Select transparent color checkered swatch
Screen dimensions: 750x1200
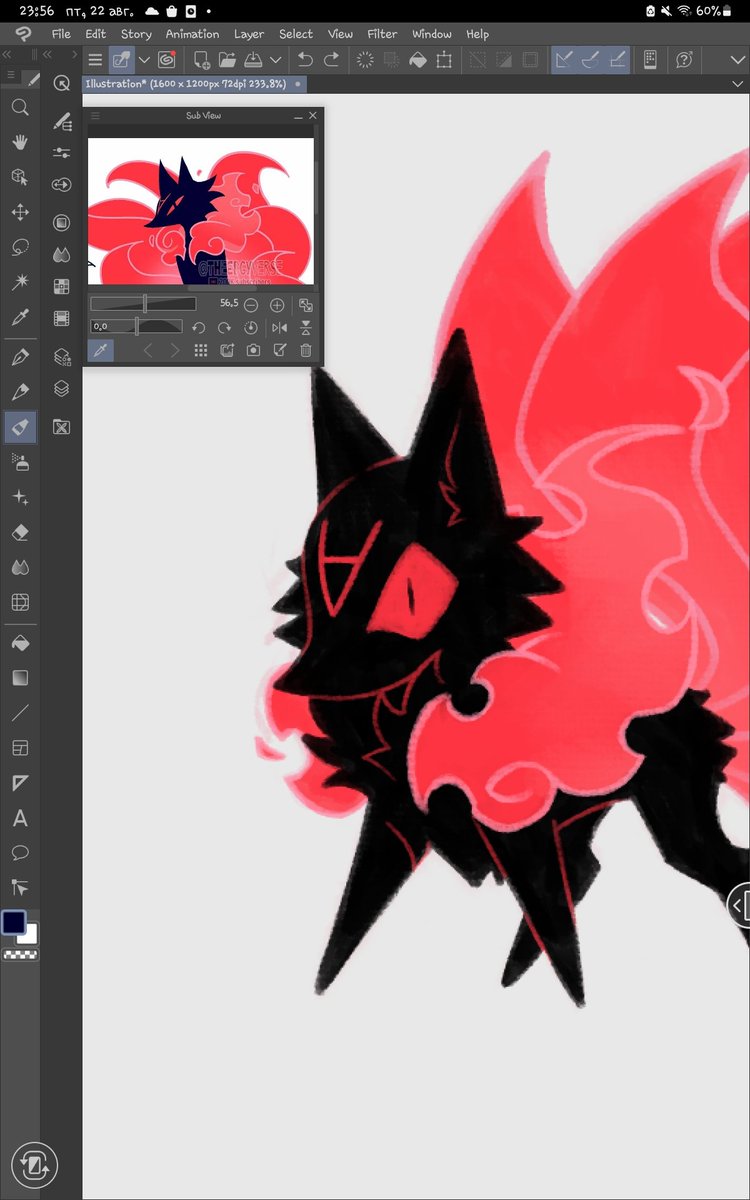[19, 955]
